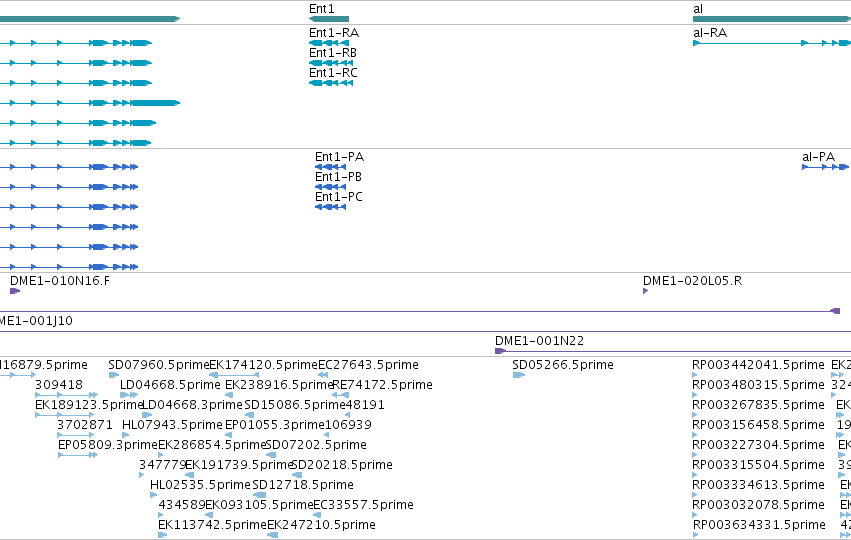Select the 106939 feature label
This screenshot has width=851, height=540.
(x=348, y=425)
